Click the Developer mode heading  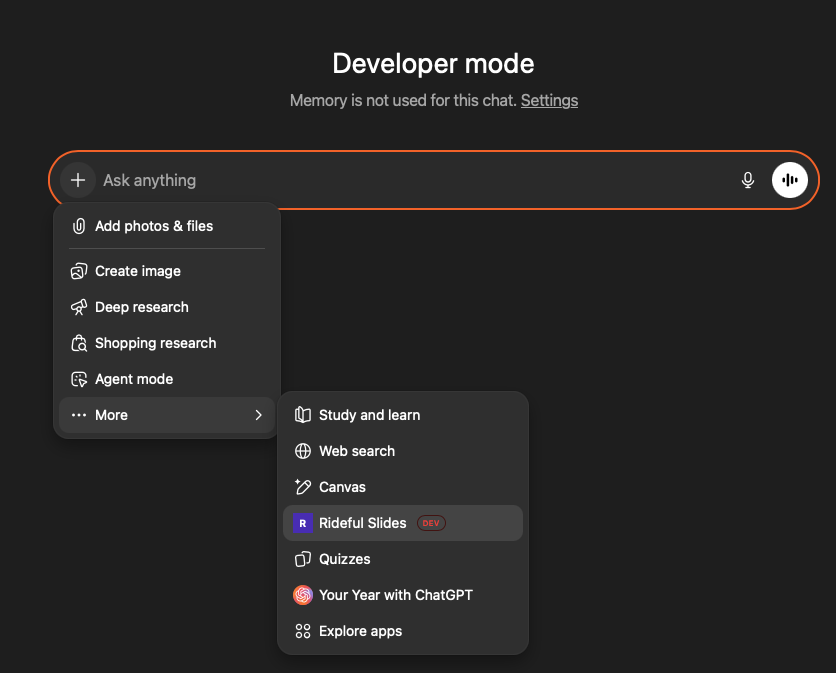(433, 63)
